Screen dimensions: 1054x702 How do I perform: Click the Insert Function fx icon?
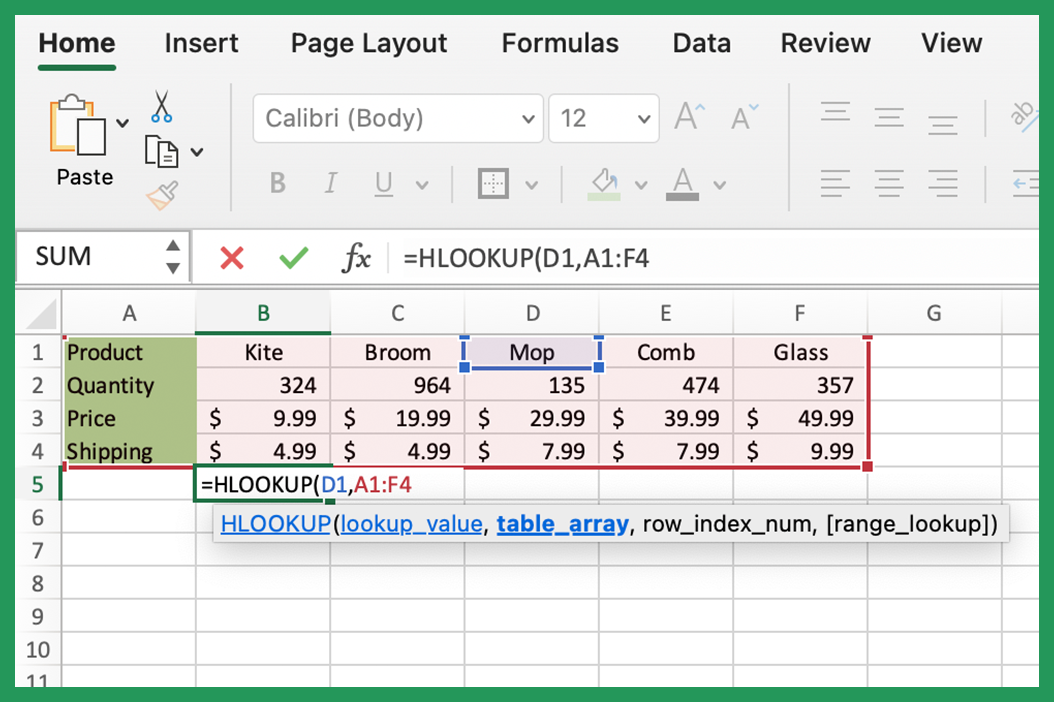click(x=359, y=256)
